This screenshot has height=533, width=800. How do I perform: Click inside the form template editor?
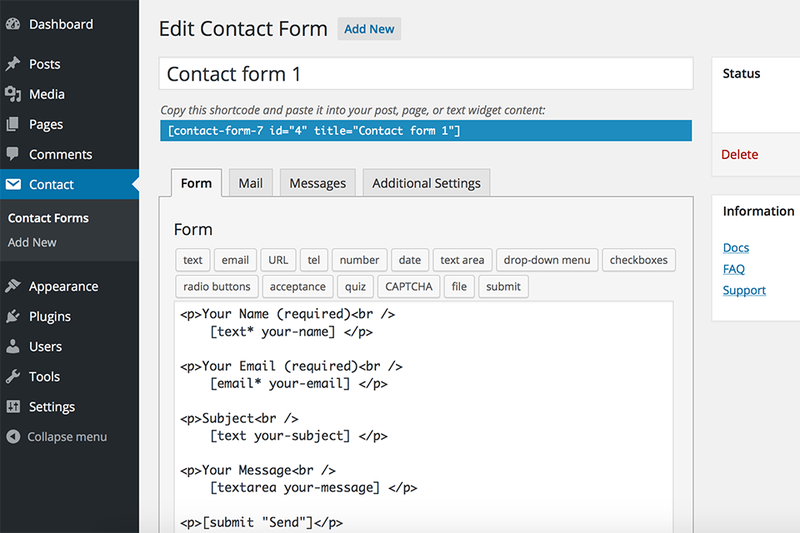coord(423,417)
